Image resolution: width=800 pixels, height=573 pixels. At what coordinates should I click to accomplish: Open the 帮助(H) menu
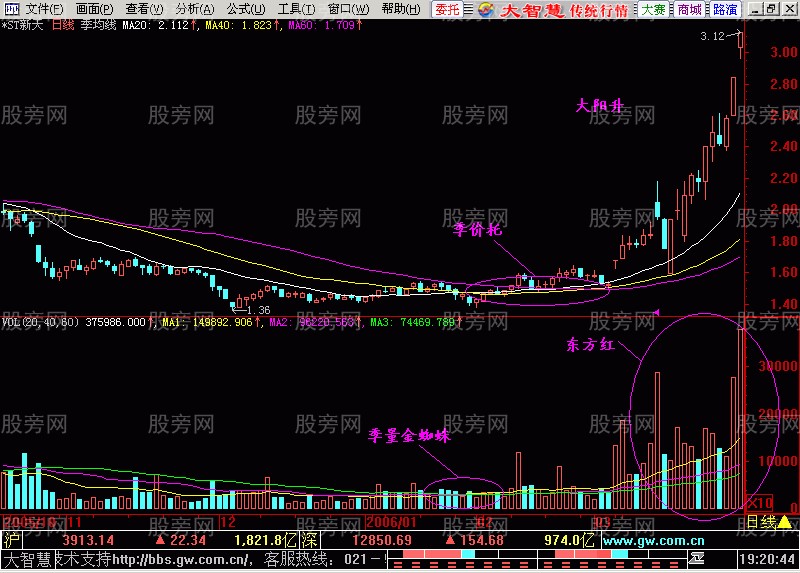[x=401, y=9]
